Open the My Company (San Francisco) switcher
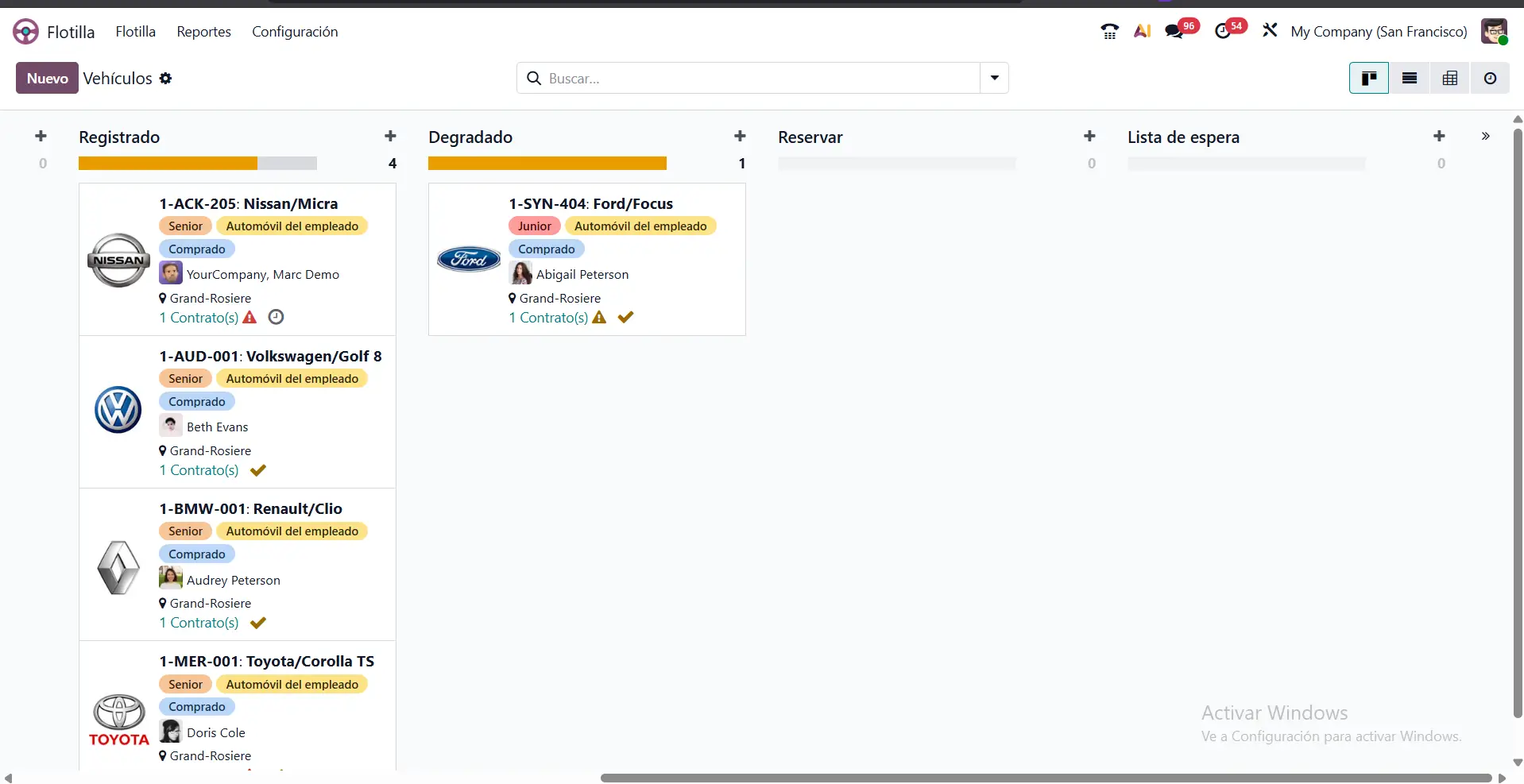Viewport: 1524px width, 784px height. click(x=1378, y=32)
